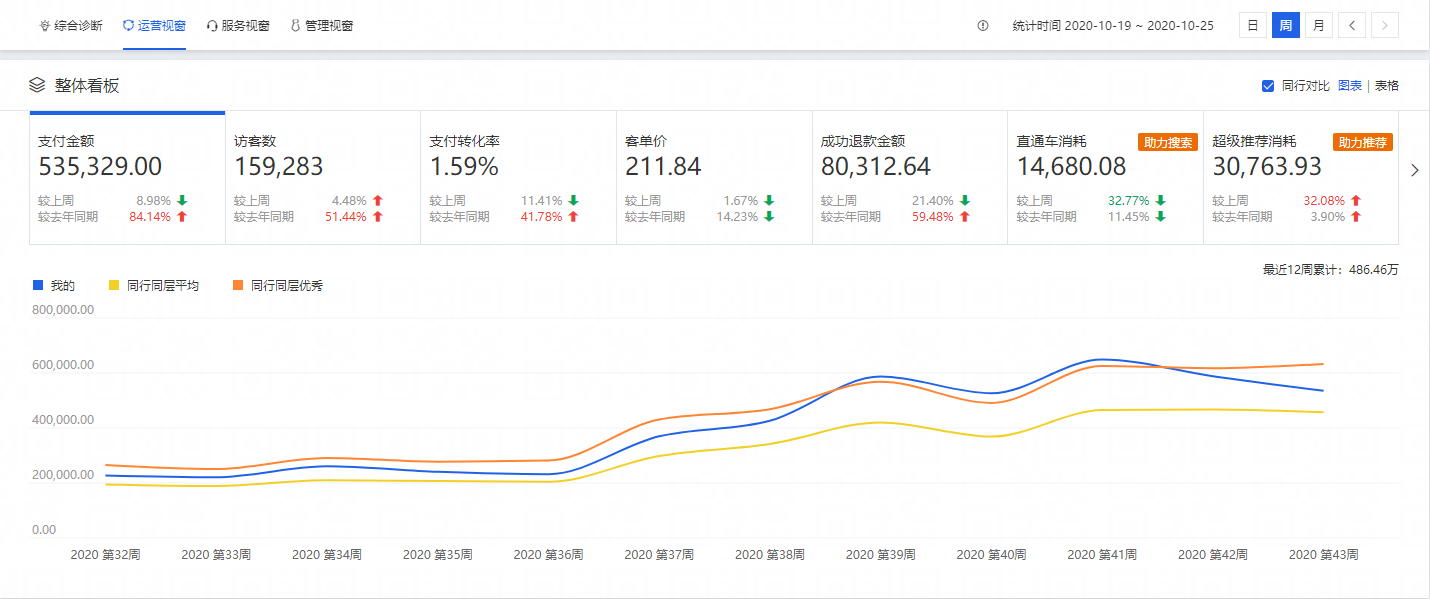Switch period to 月 view
The height and width of the screenshot is (599, 1430).
1318,26
